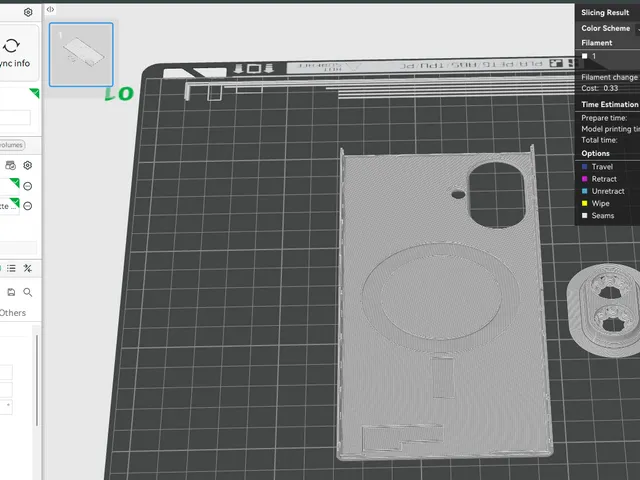The height and width of the screenshot is (480, 640).
Task: Toggle Unretract visibility option
Action: (603, 191)
